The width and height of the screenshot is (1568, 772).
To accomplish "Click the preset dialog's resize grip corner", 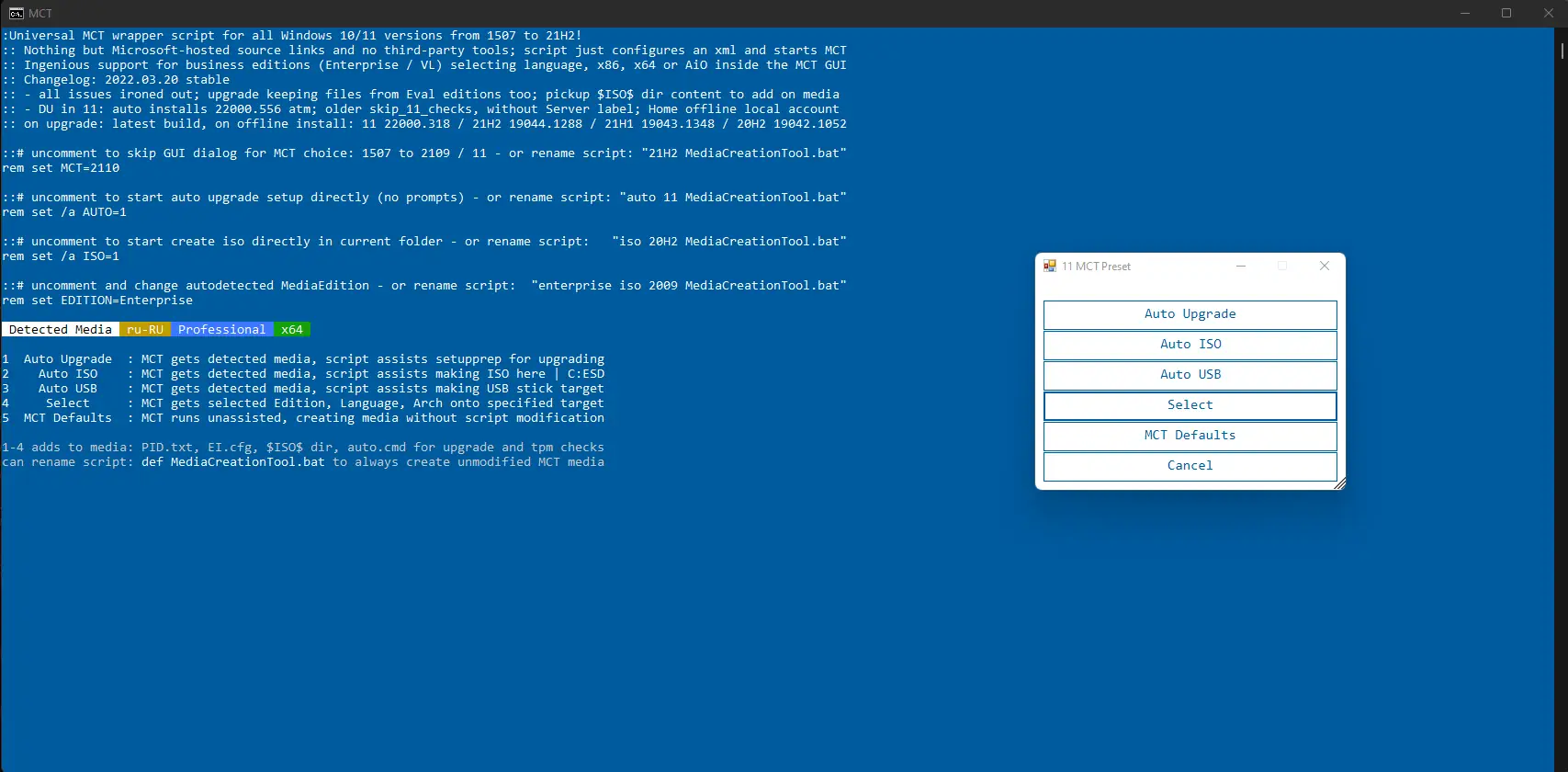I will click(1339, 483).
